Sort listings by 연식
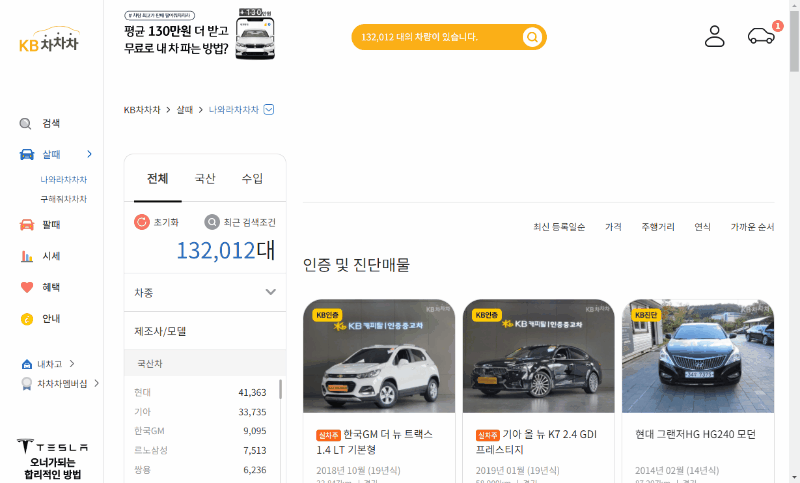This screenshot has width=800, height=483. (x=703, y=227)
